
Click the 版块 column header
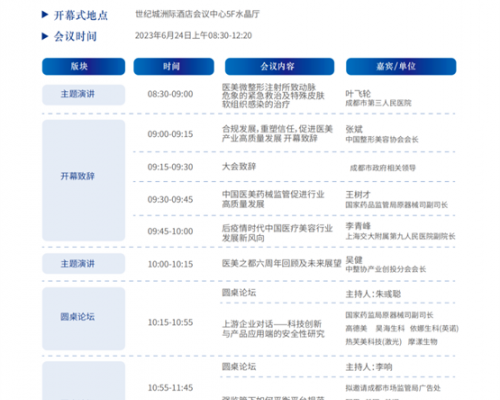point(83,66)
